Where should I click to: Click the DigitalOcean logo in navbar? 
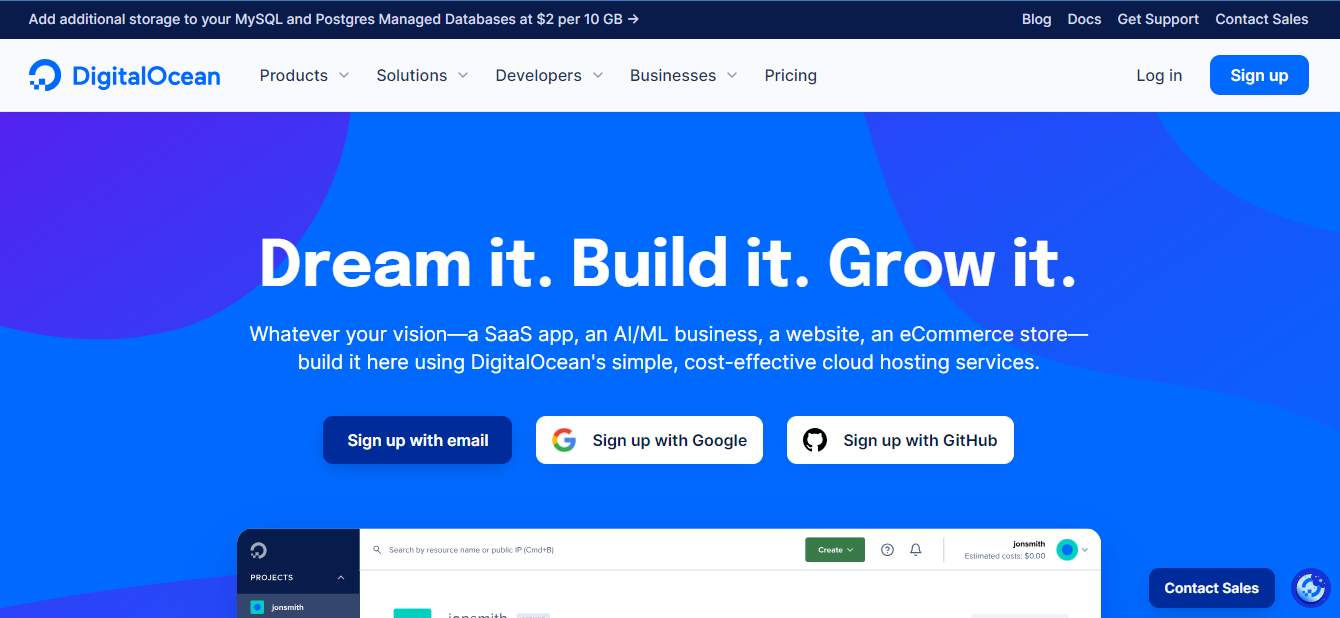(x=124, y=76)
